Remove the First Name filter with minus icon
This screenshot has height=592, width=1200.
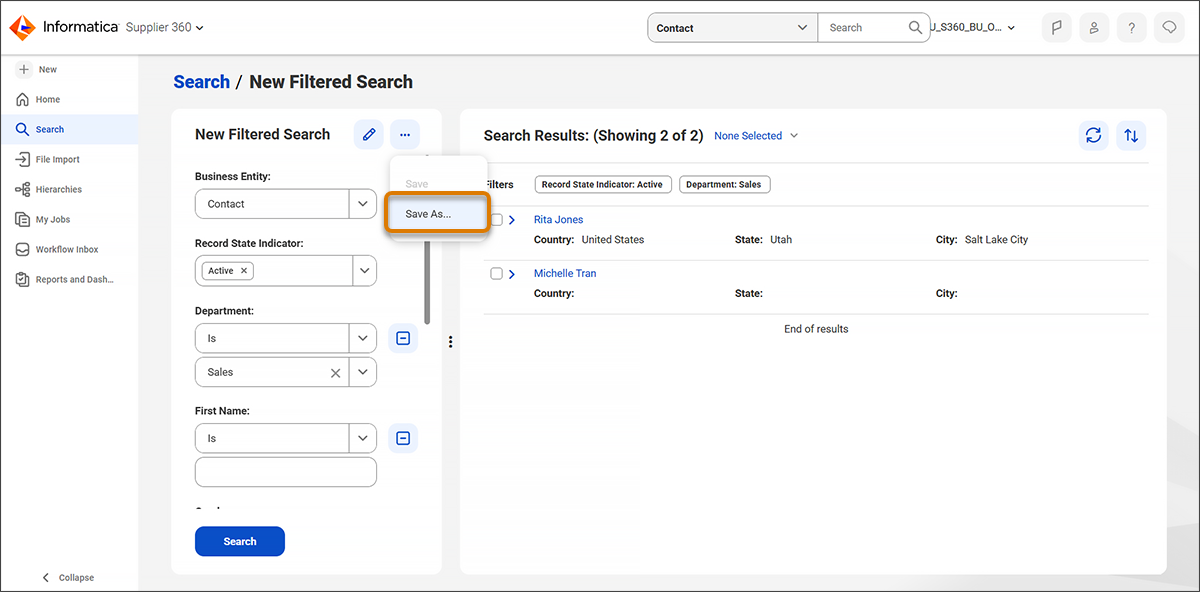[403, 438]
